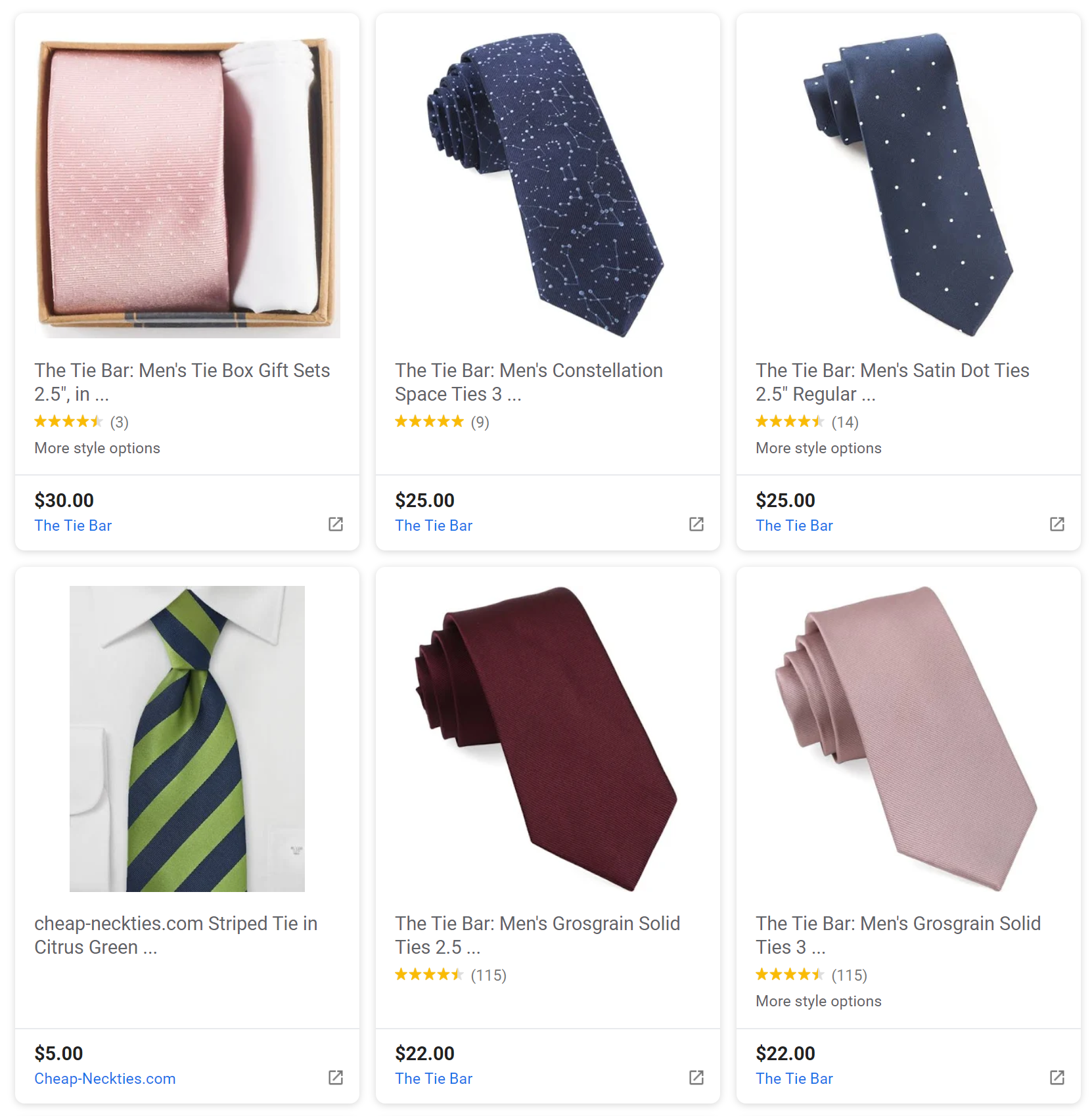The width and height of the screenshot is (1092, 1116).
Task: Open external link icon on Tie Box Gift Sets card
Action: (x=336, y=524)
